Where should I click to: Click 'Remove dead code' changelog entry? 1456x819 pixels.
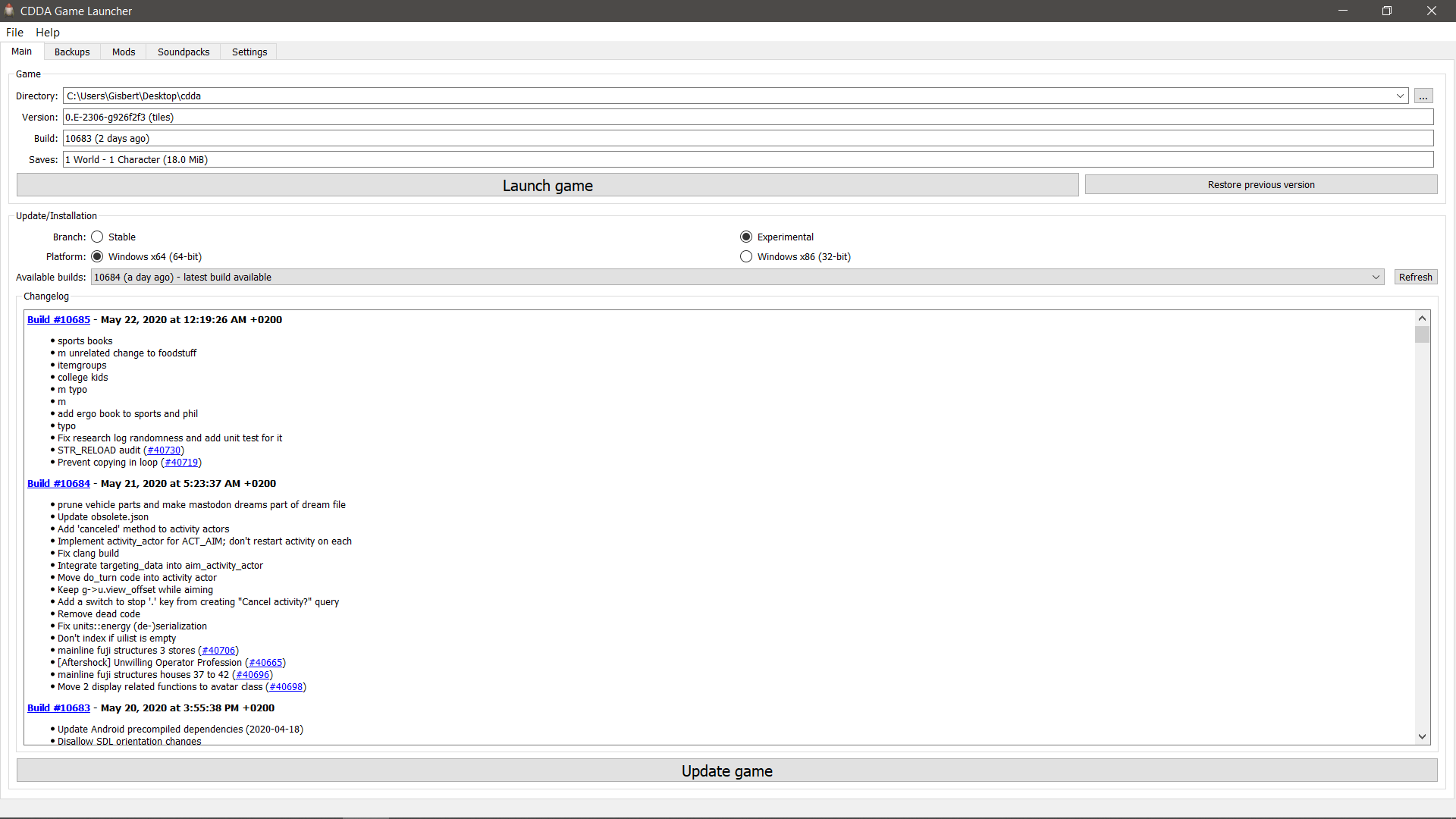[x=99, y=614]
